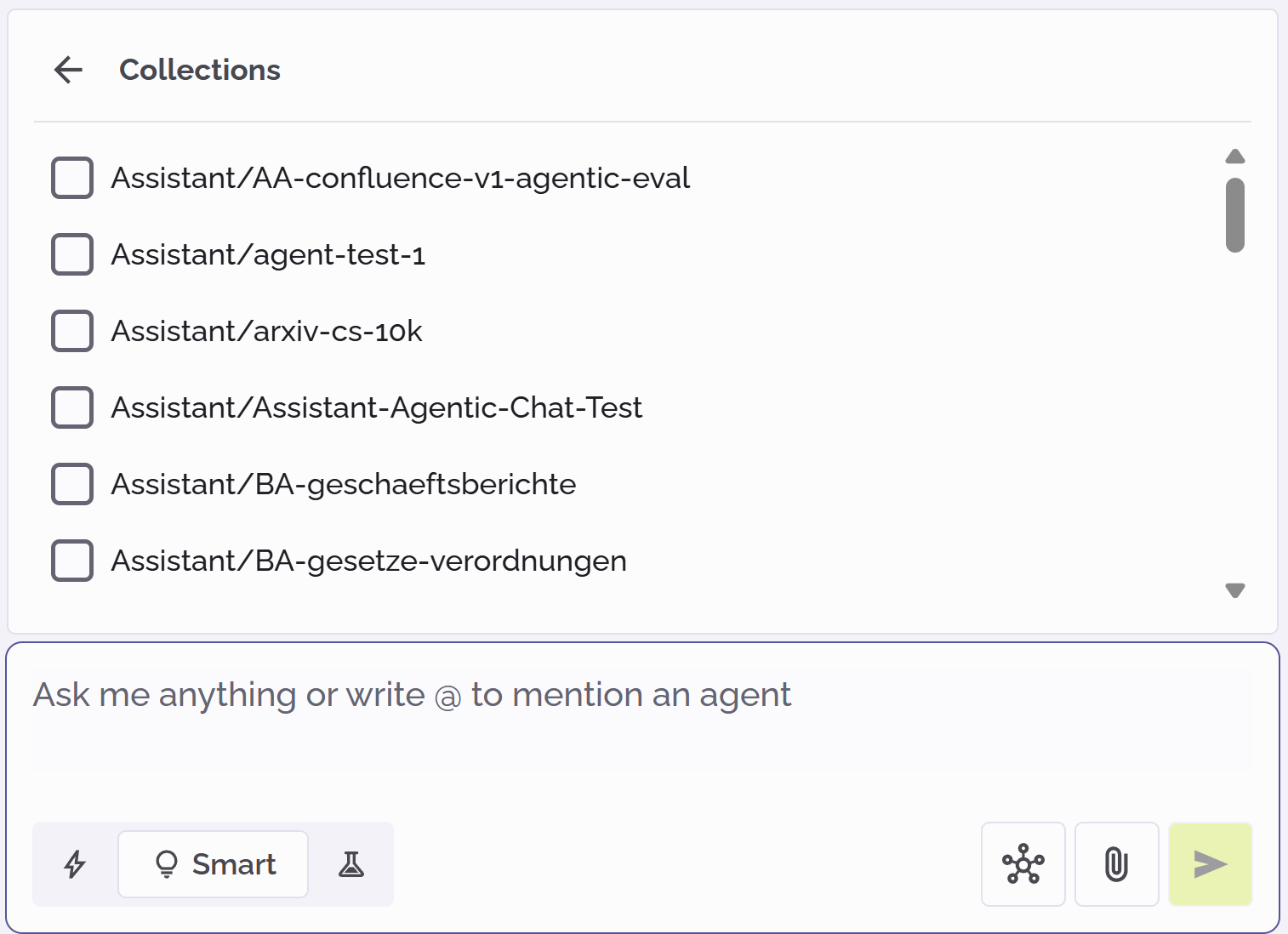Select the Assistant/Assistant-Agentic-Chat-Test entry
Image resolution: width=1288 pixels, height=934 pixels.
point(72,407)
